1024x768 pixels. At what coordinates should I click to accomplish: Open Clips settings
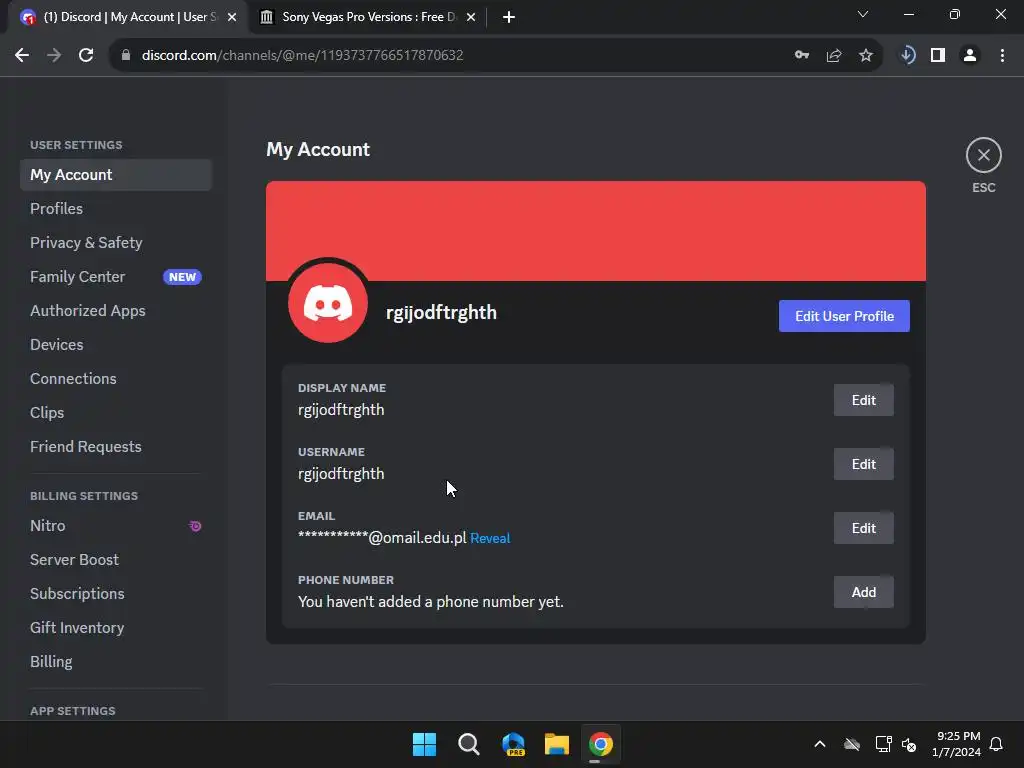[x=116, y=413]
